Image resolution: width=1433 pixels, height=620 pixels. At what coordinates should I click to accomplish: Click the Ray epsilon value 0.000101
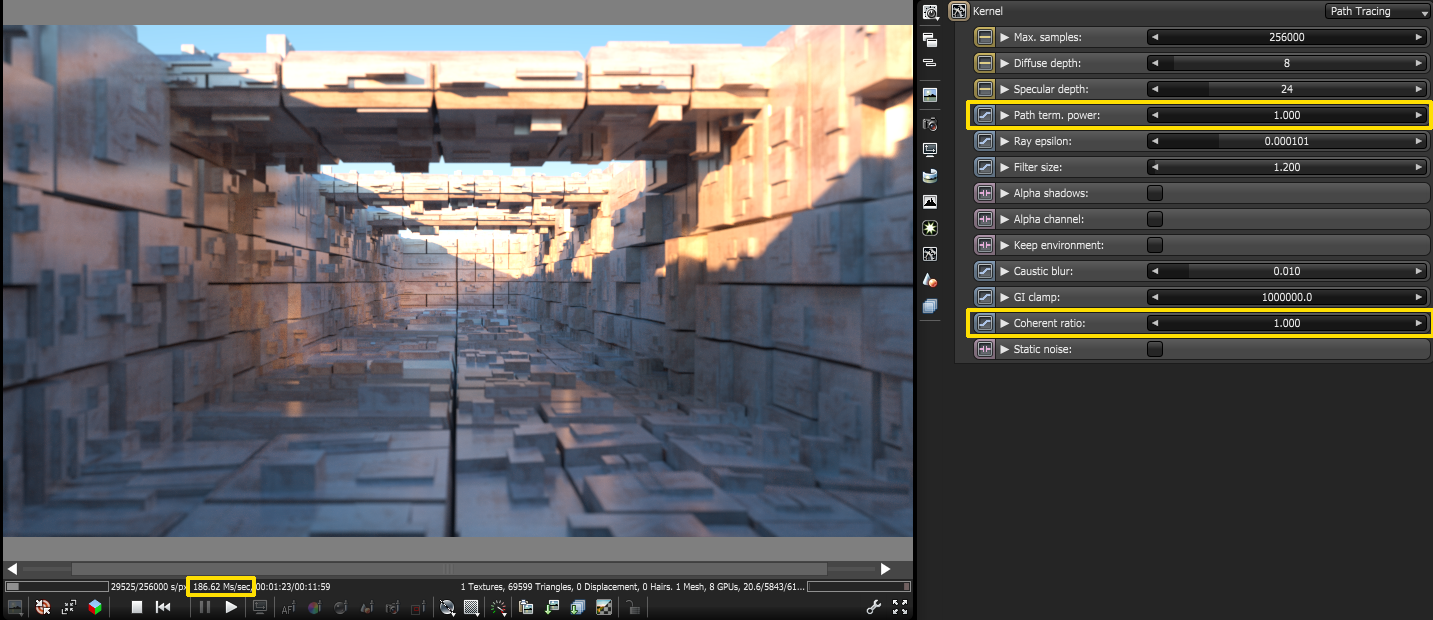[1286, 141]
